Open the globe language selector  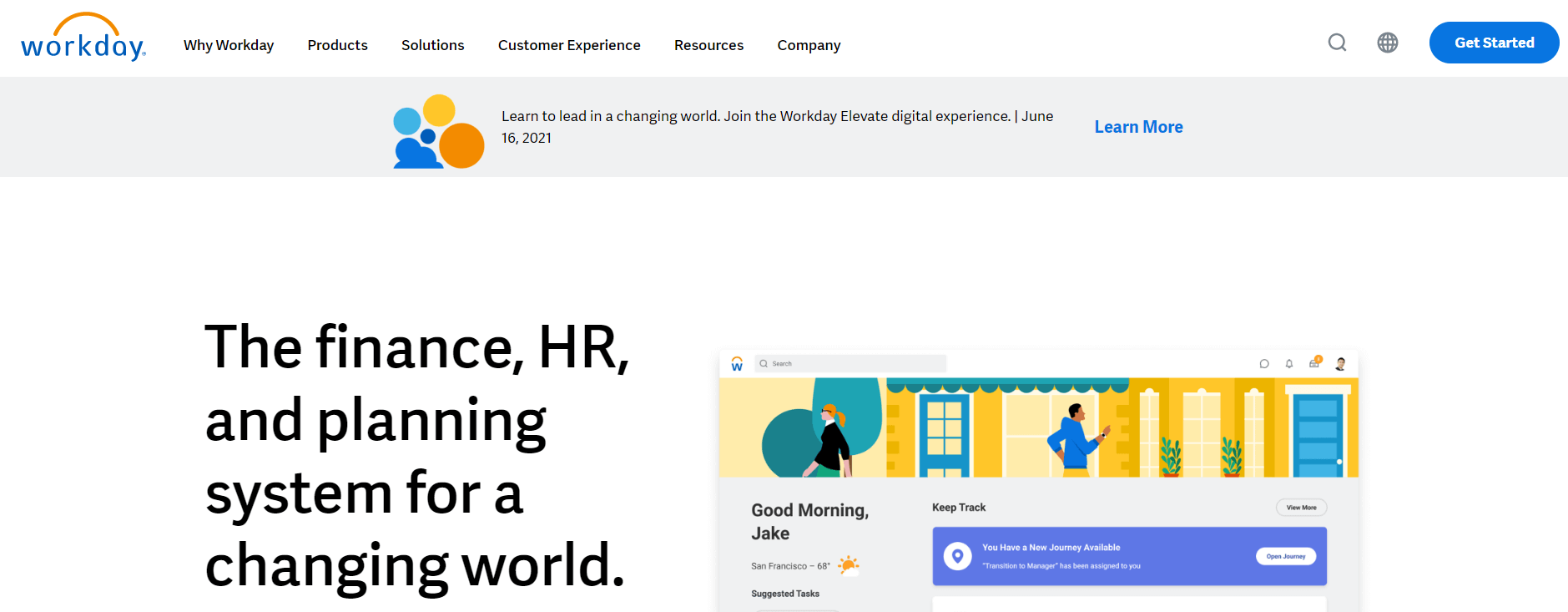pos(1388,43)
